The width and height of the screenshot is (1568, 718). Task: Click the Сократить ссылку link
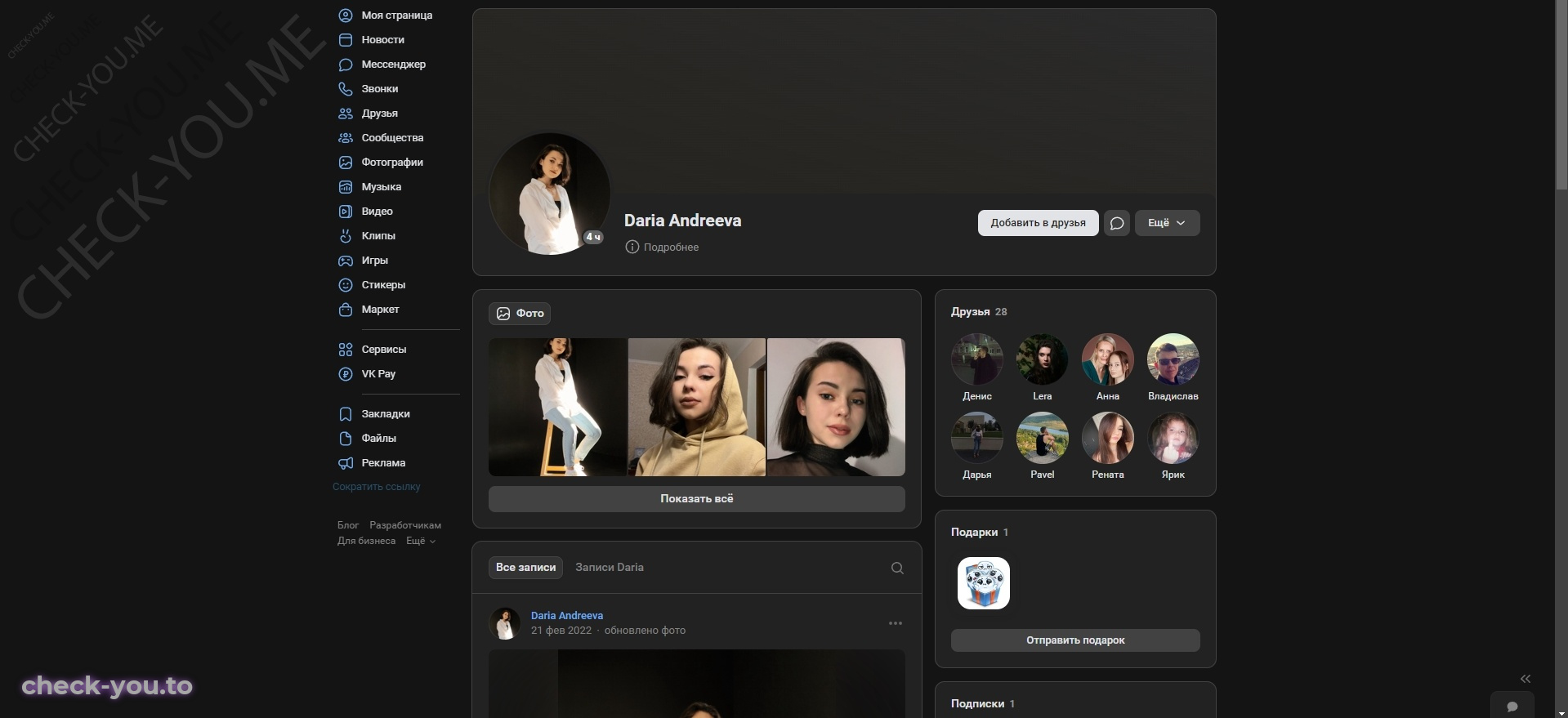pyautogui.click(x=377, y=487)
